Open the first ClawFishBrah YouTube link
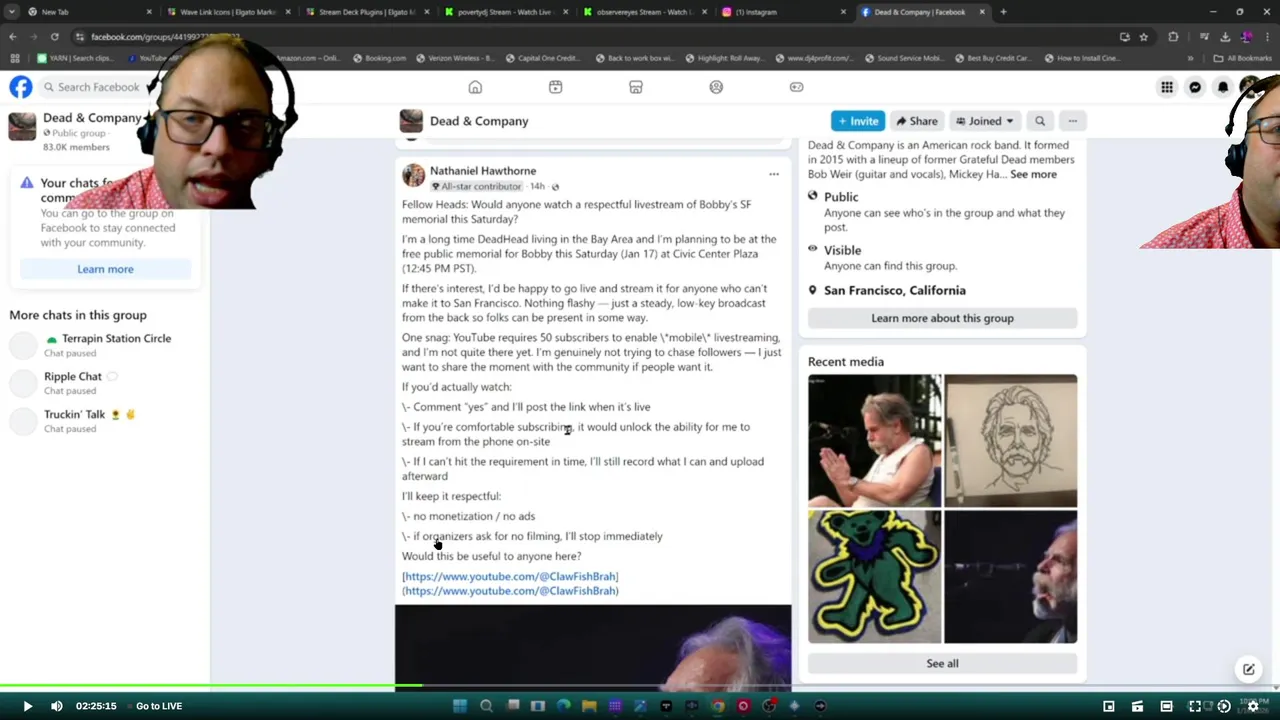This screenshot has width=1280, height=720. (510, 576)
